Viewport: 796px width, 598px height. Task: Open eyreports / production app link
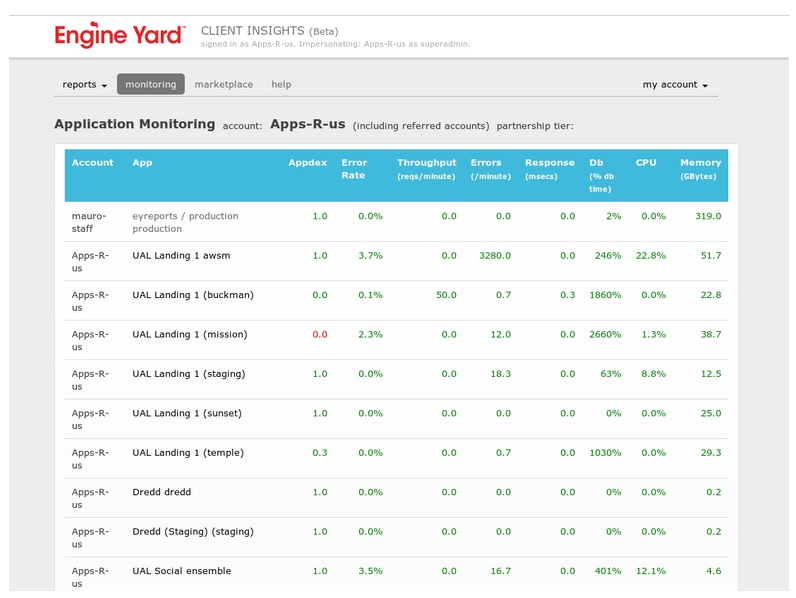click(185, 222)
